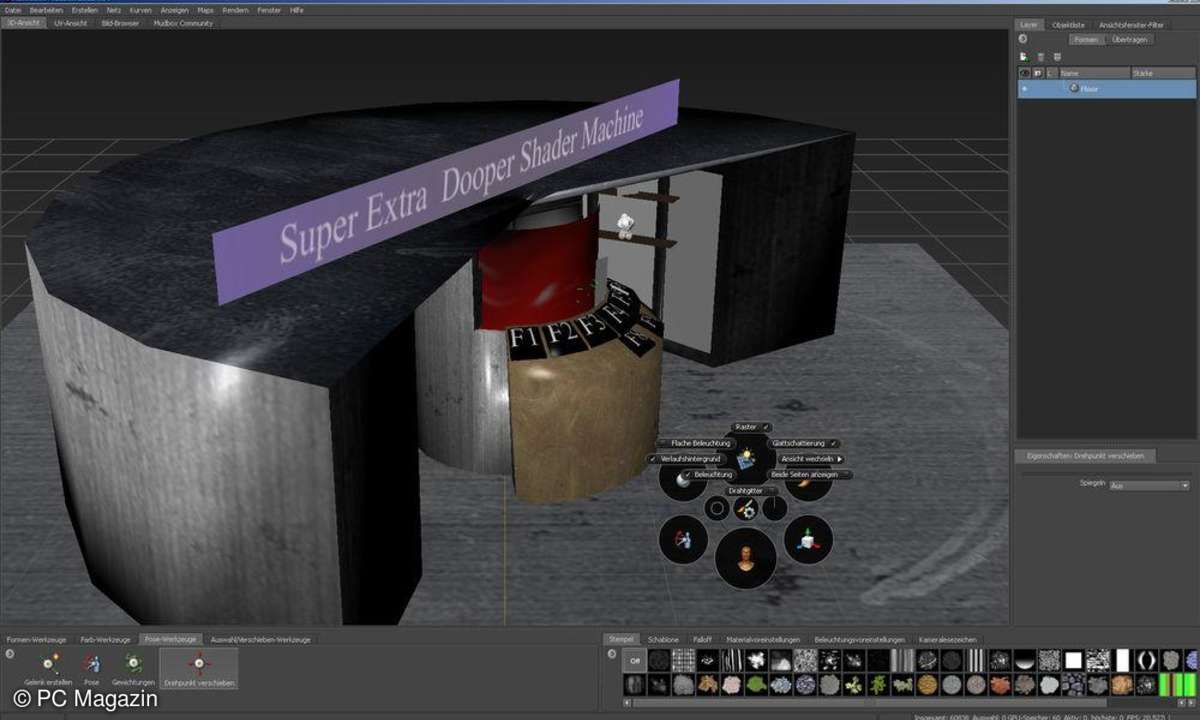Screen dimensions: 1200x720
Task: Select the green striped stamp thumbnail
Action: pos(1170,684)
